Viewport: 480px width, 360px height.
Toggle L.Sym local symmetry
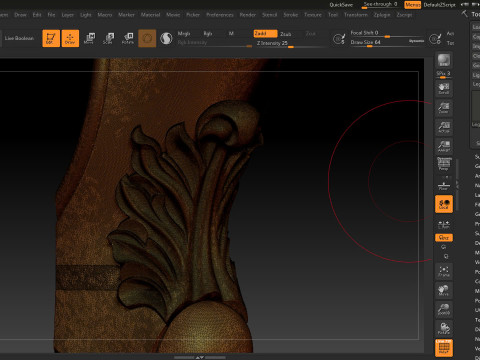click(444, 225)
